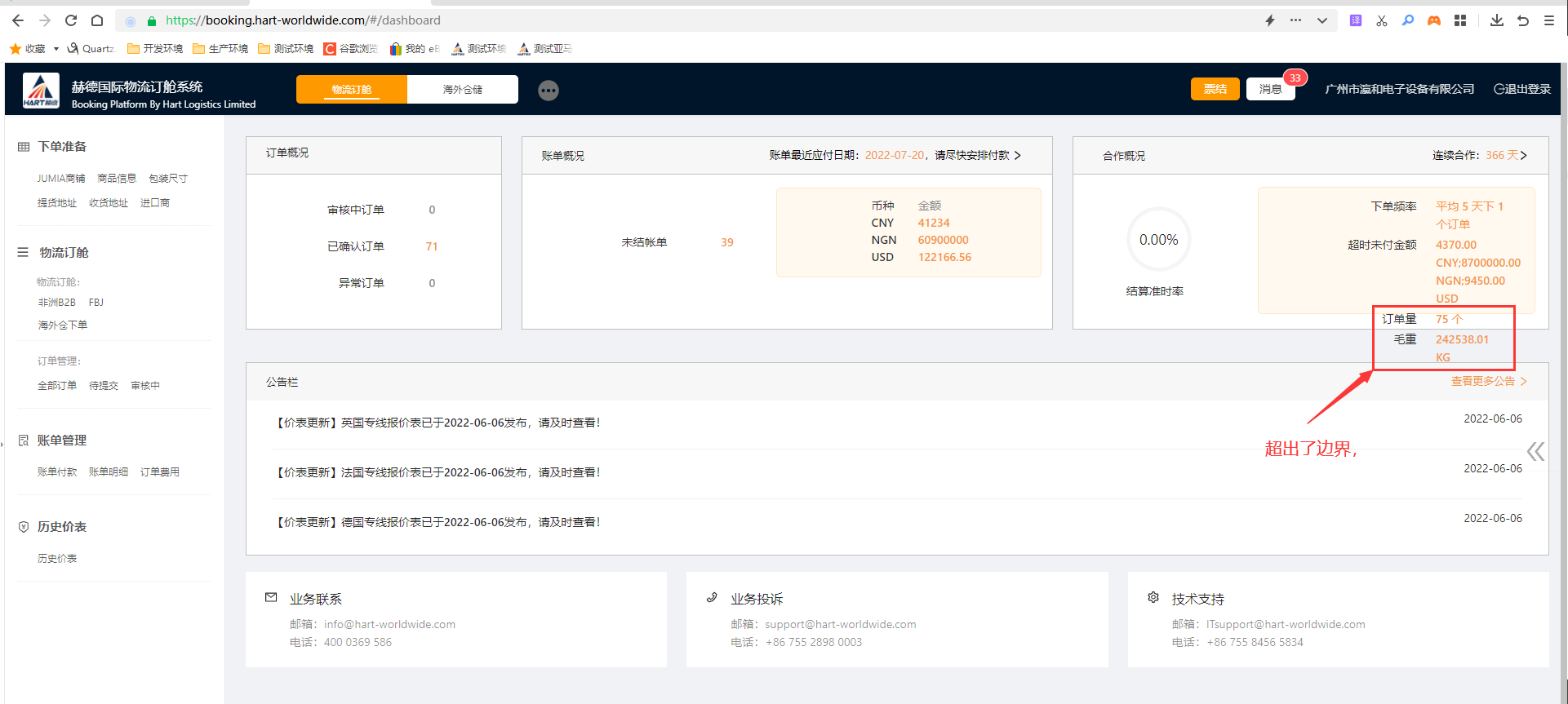Open the 连续合作 366 天 arrow link

coord(1523,155)
